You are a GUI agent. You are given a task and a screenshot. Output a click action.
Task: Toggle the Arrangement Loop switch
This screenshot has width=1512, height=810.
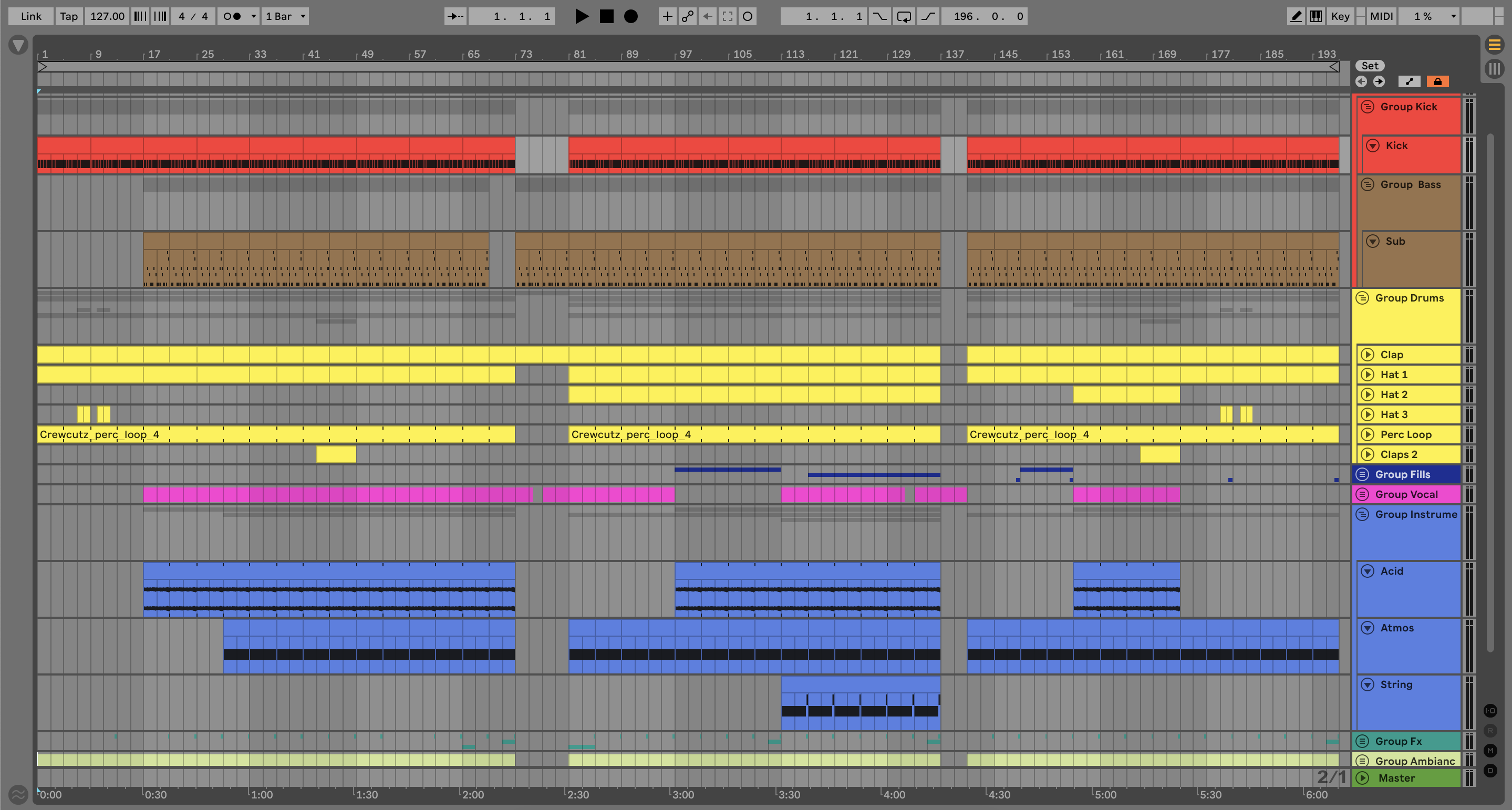click(904, 16)
